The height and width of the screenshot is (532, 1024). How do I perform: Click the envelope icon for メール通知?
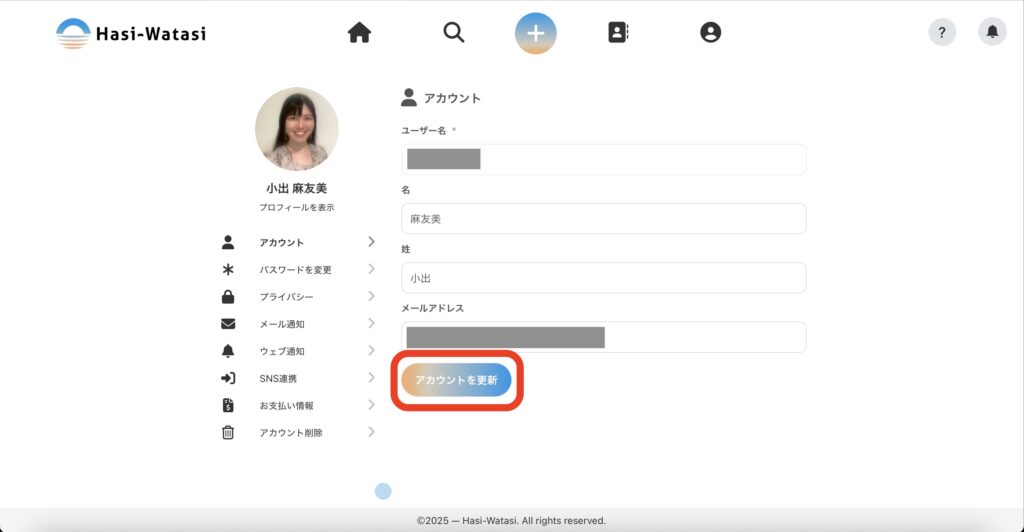click(x=228, y=324)
